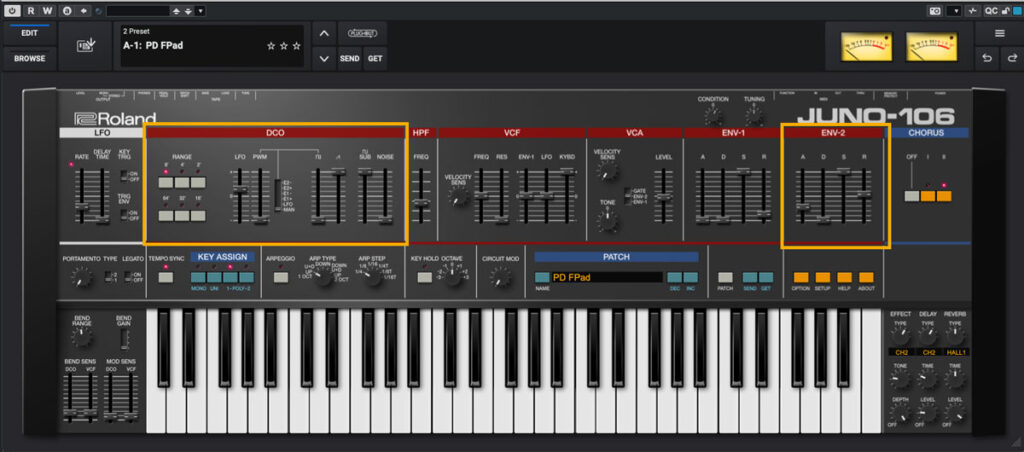Click the reverb TYPE knob showing HALL1
This screenshot has width=1024, height=452.
[955, 336]
